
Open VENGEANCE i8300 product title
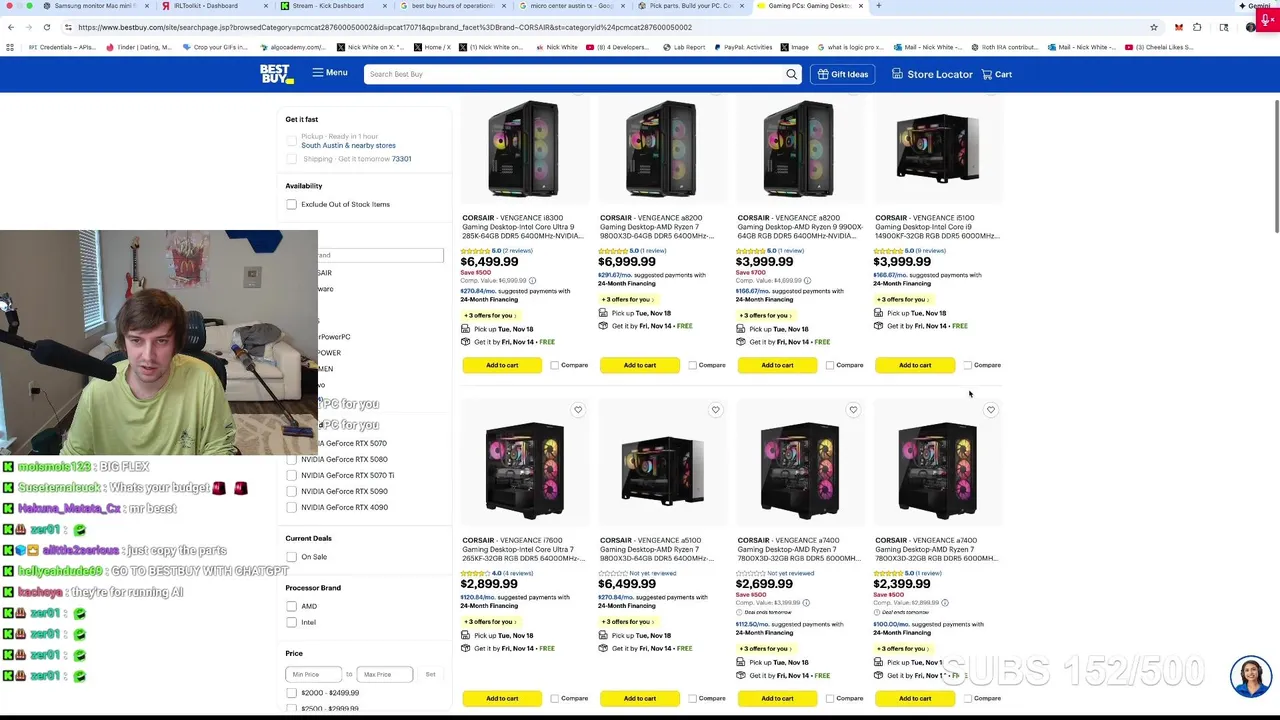(522, 227)
